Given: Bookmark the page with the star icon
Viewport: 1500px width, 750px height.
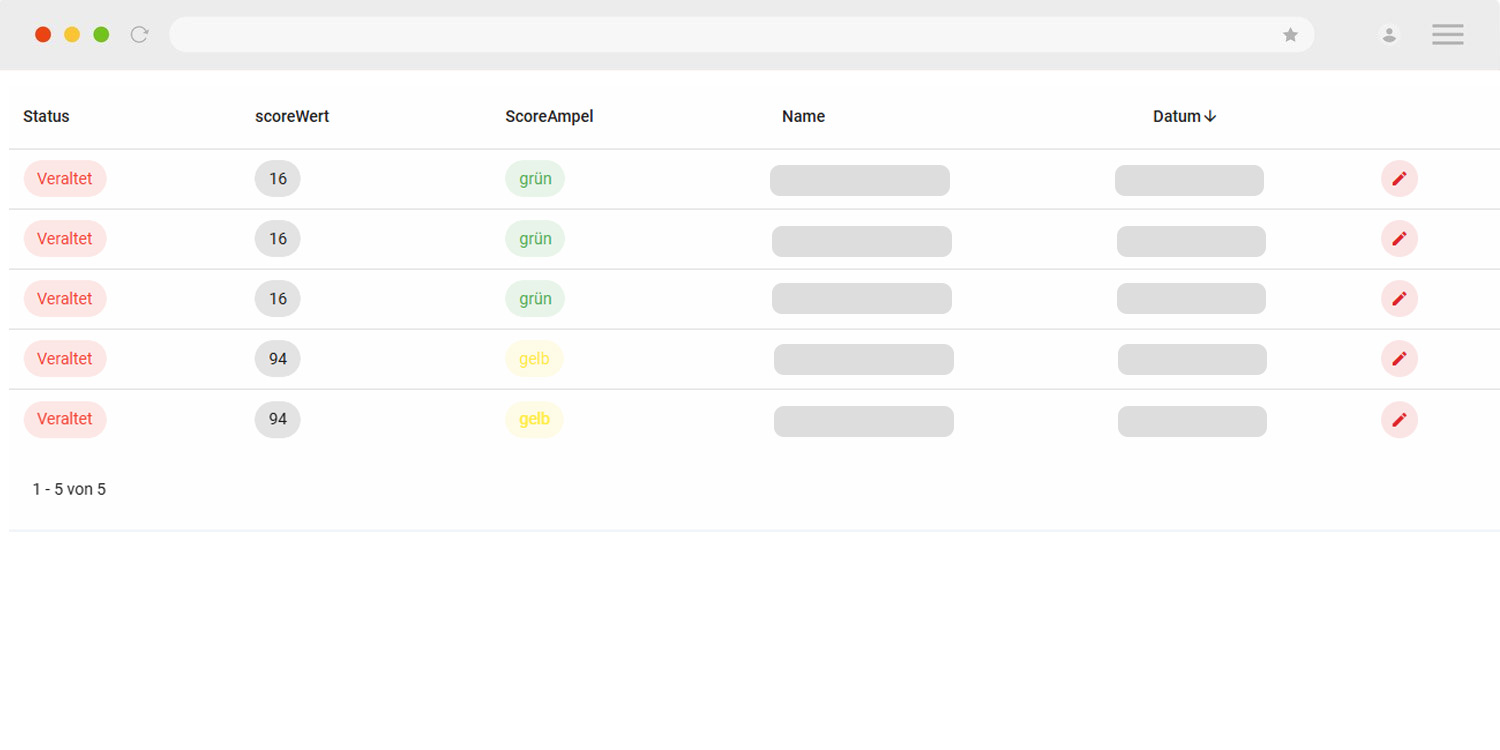Looking at the screenshot, I should [x=1290, y=35].
